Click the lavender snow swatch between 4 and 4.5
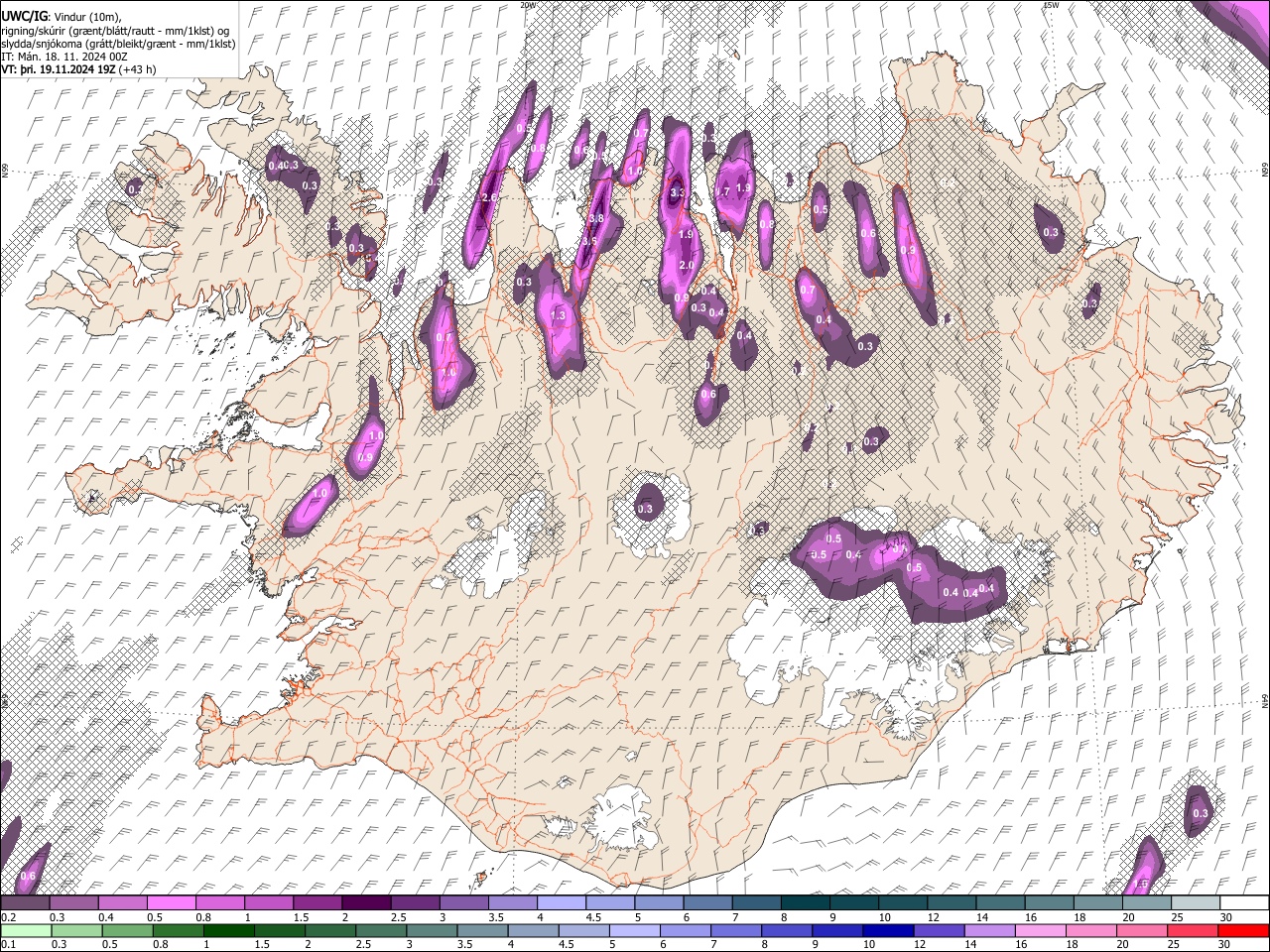The image size is (1270, 952). point(562,902)
